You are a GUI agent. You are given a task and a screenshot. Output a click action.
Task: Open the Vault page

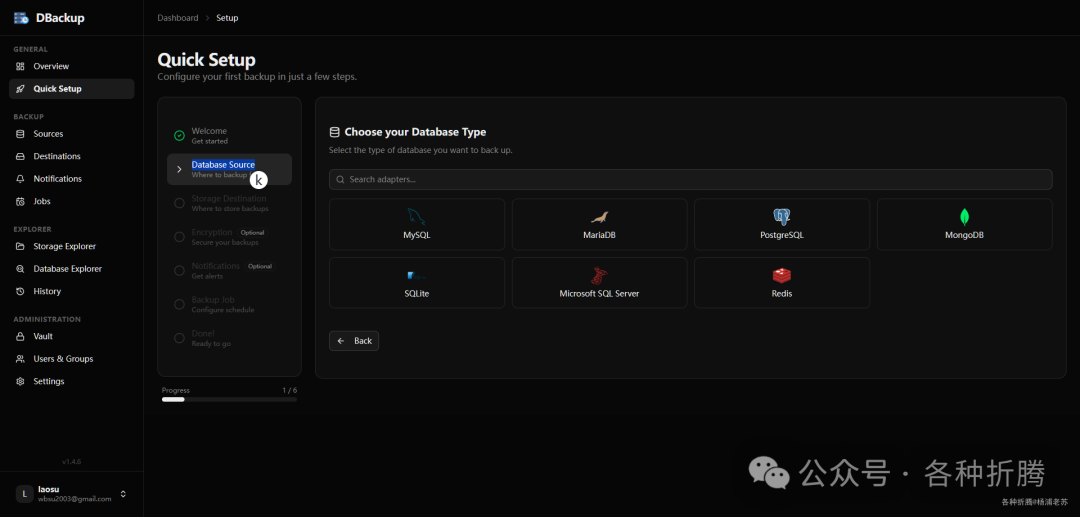click(72, 337)
